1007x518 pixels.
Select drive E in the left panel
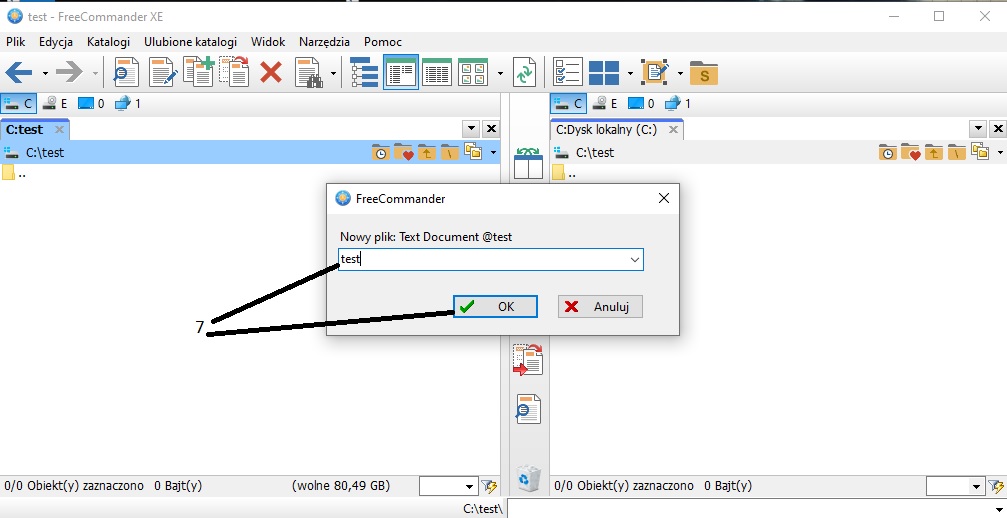[55, 103]
